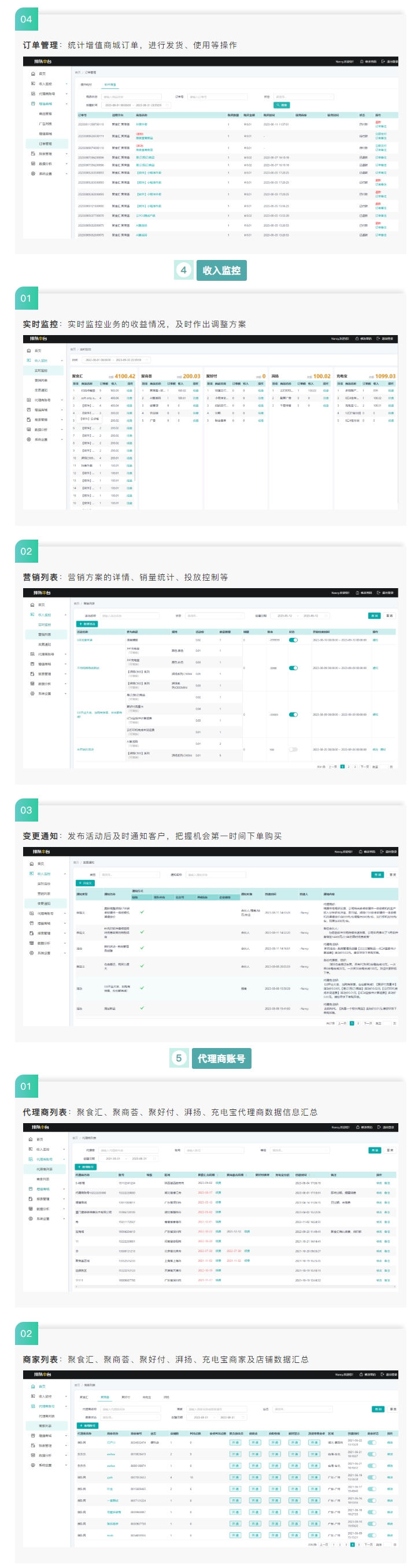Expand 数据分析 chevron in 营销列表 screen sidebar
Screen dimensions: 418x1568
(x=65, y=683)
